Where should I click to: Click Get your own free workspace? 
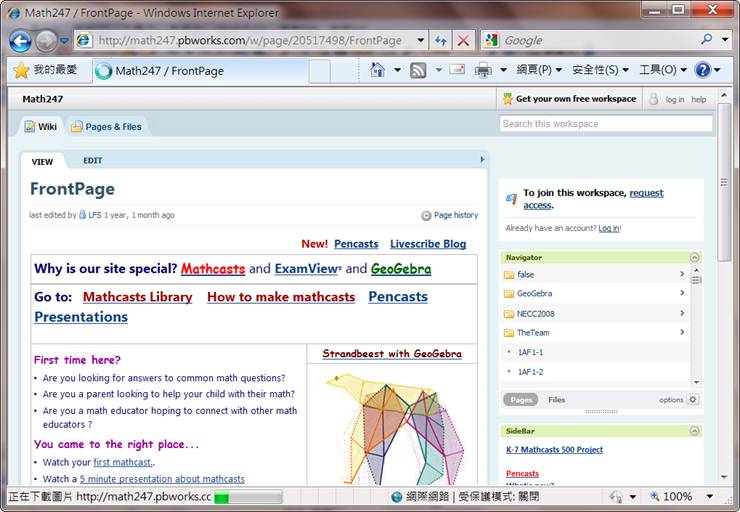click(570, 99)
